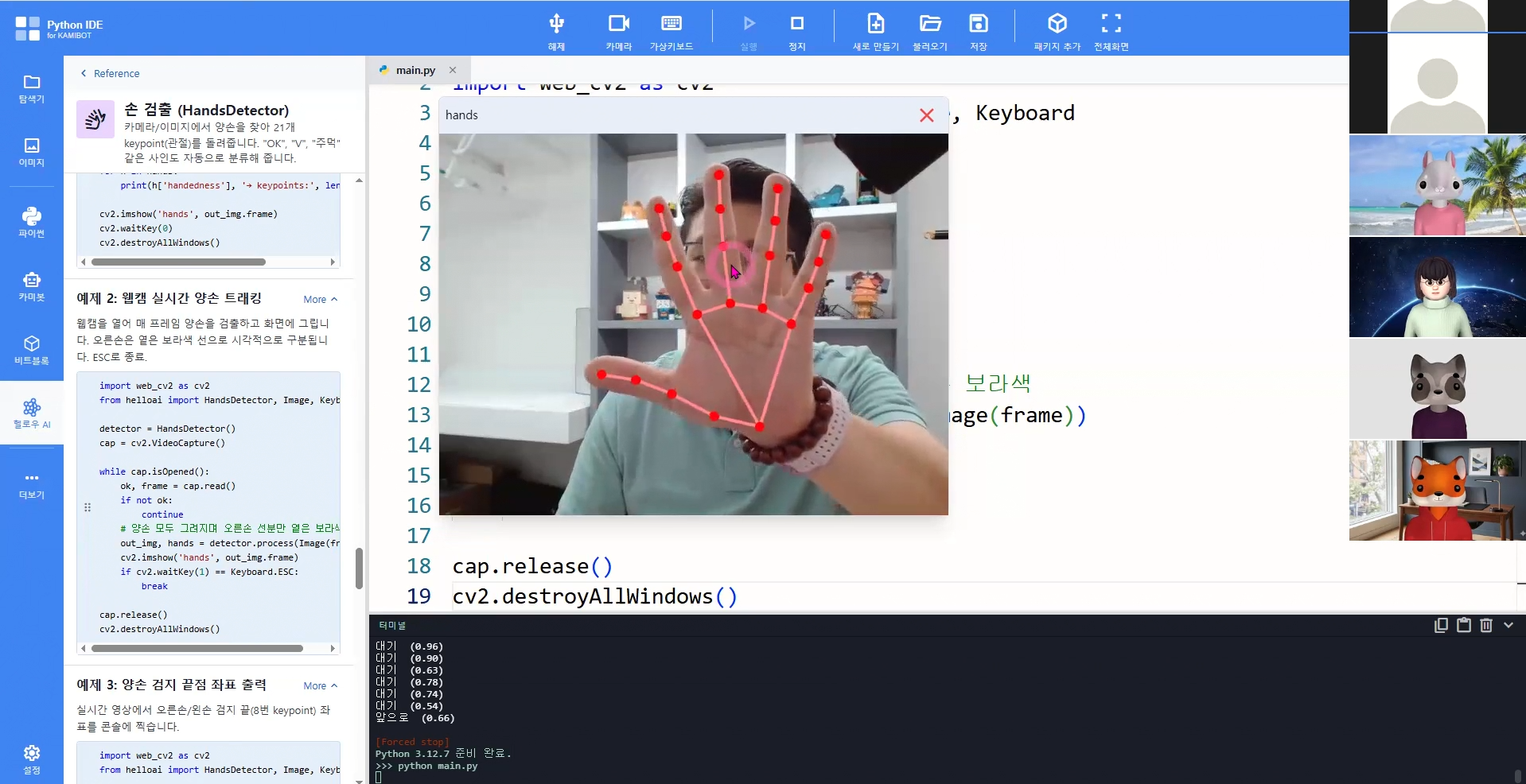
Task: Open the 이미지 sidebar panel
Action: click(32, 153)
